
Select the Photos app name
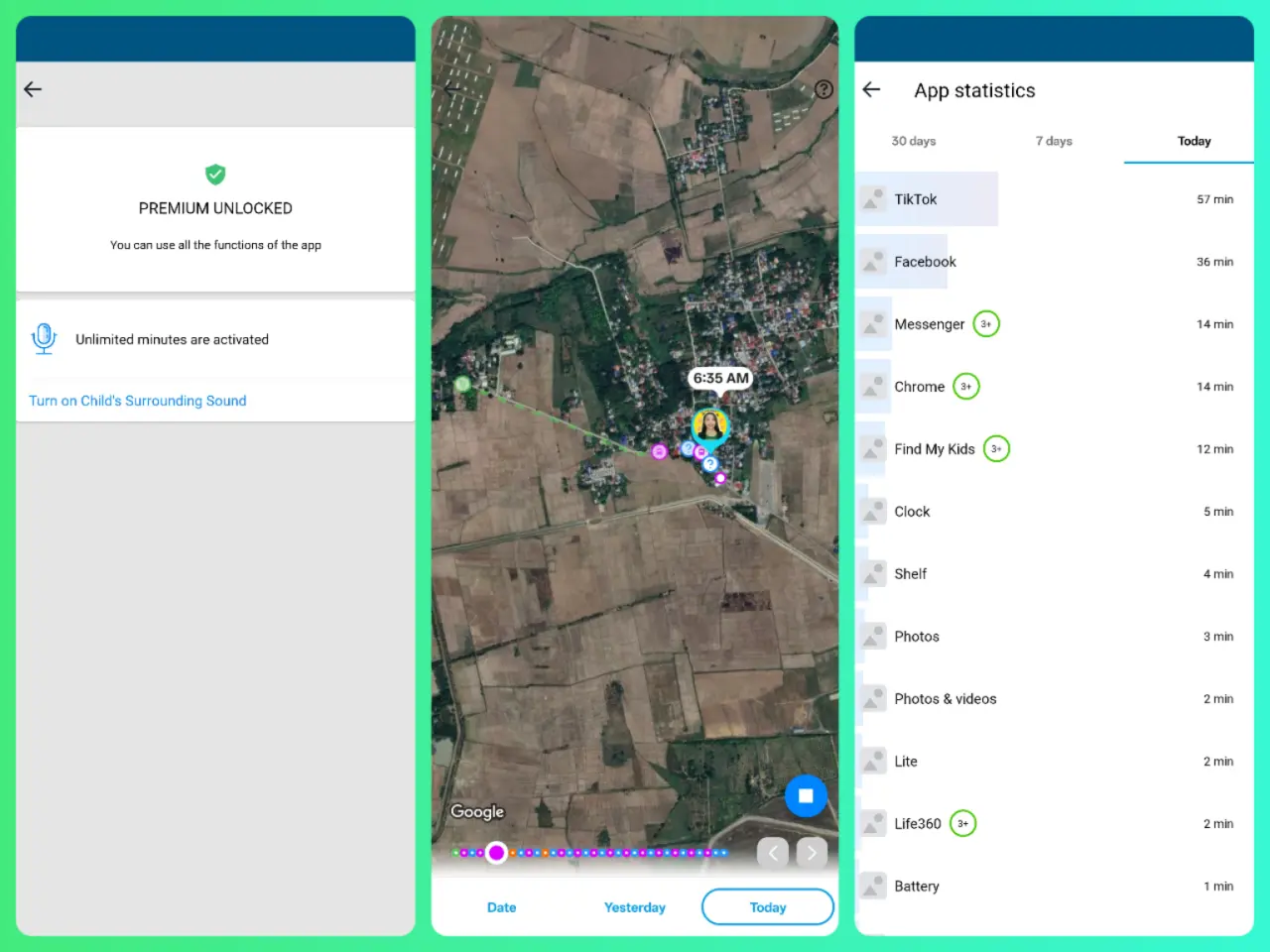point(917,637)
